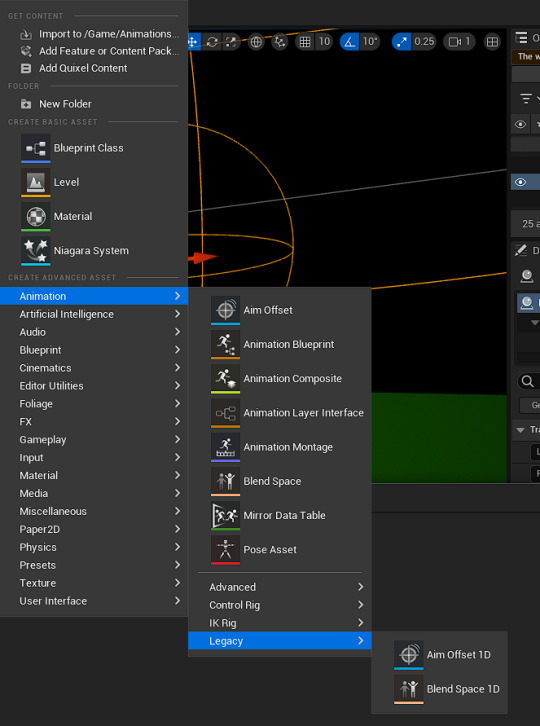540x726 pixels.
Task: Open the Paper2D submenu
Action: coord(94,530)
